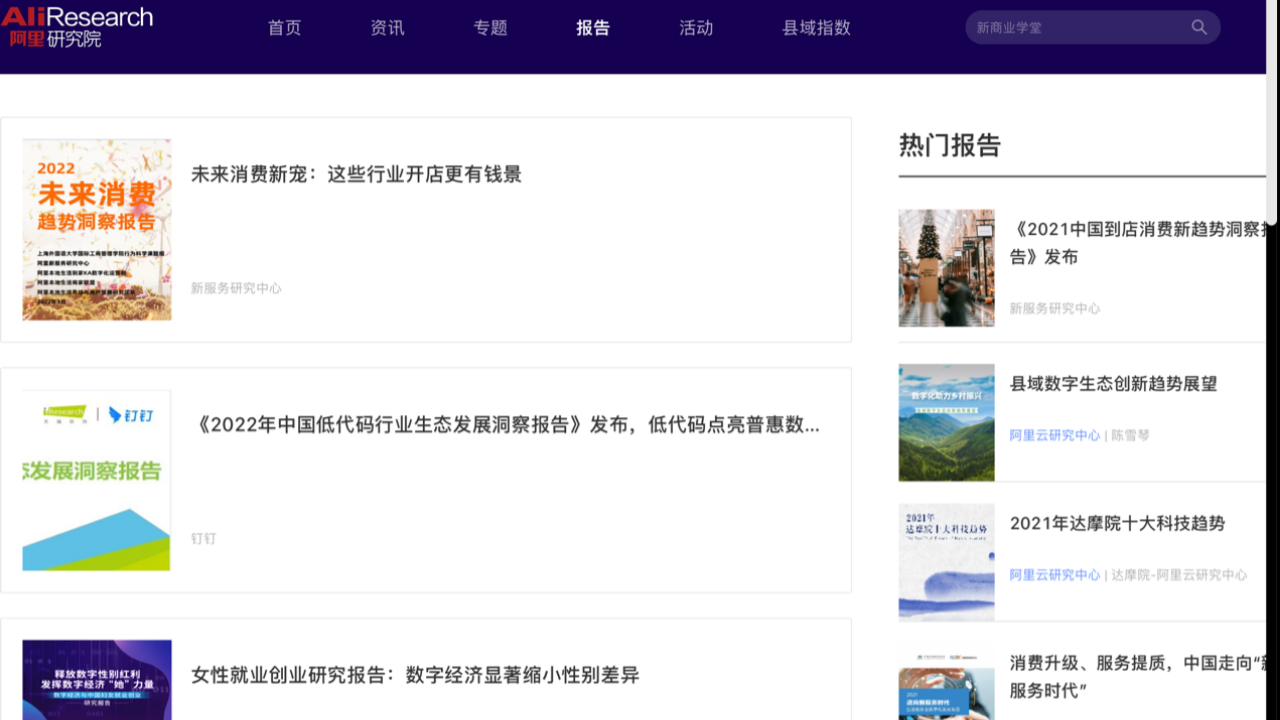Open the 活动 nav item
This screenshot has height=720, width=1280.
pyautogui.click(x=696, y=28)
